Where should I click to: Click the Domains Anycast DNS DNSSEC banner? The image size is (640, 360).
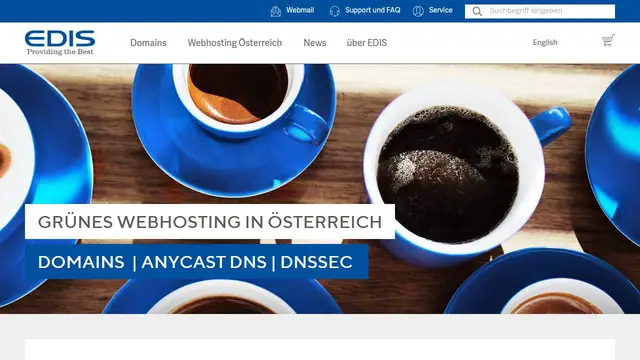pyautogui.click(x=197, y=262)
